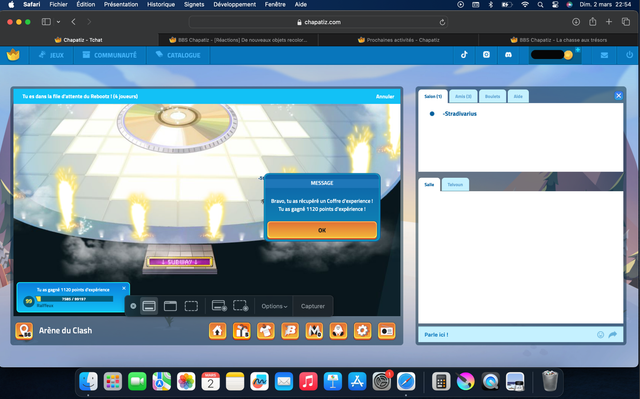Open the Développement menu in menu bar

click(234, 4)
